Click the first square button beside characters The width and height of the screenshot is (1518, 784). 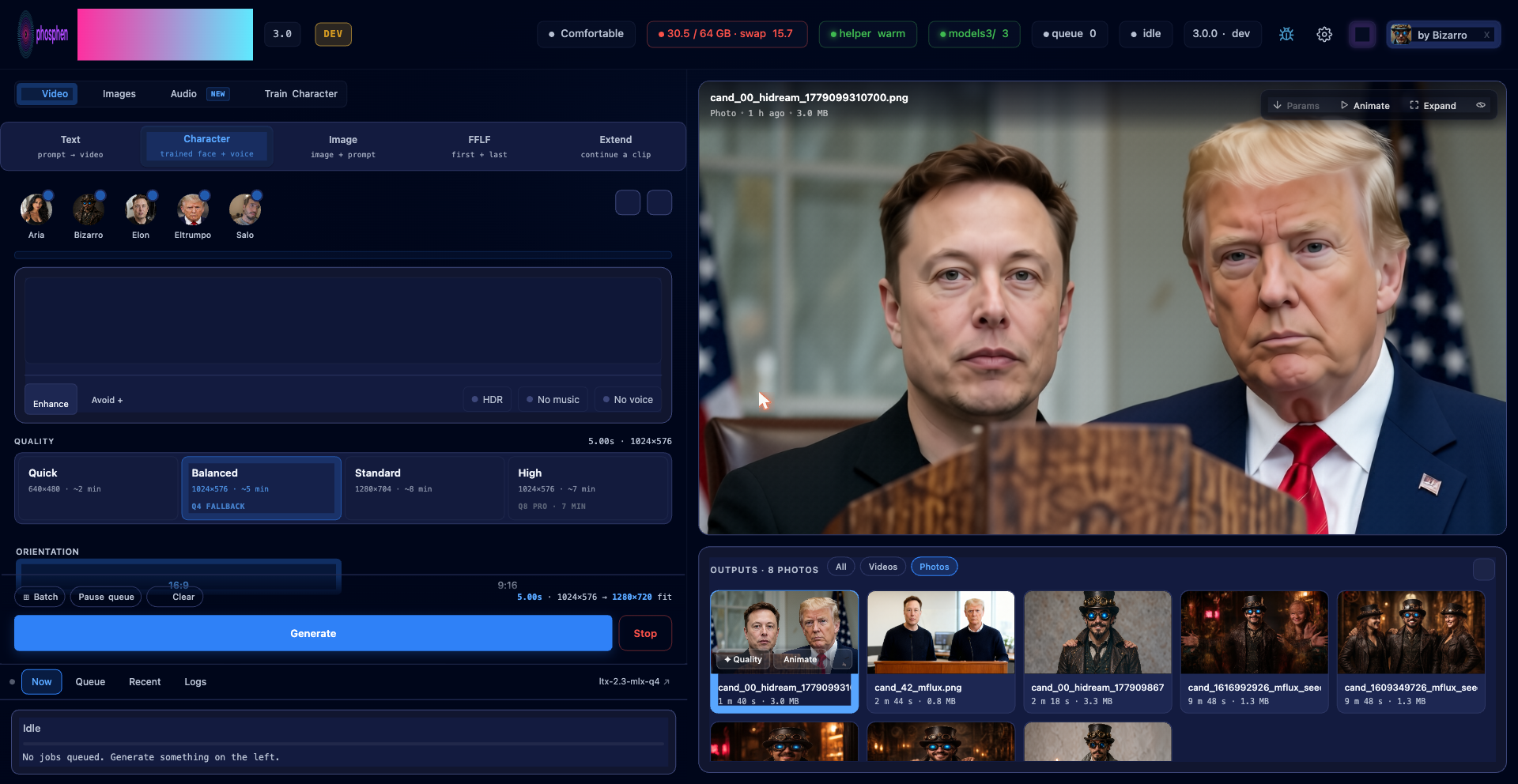coord(628,202)
